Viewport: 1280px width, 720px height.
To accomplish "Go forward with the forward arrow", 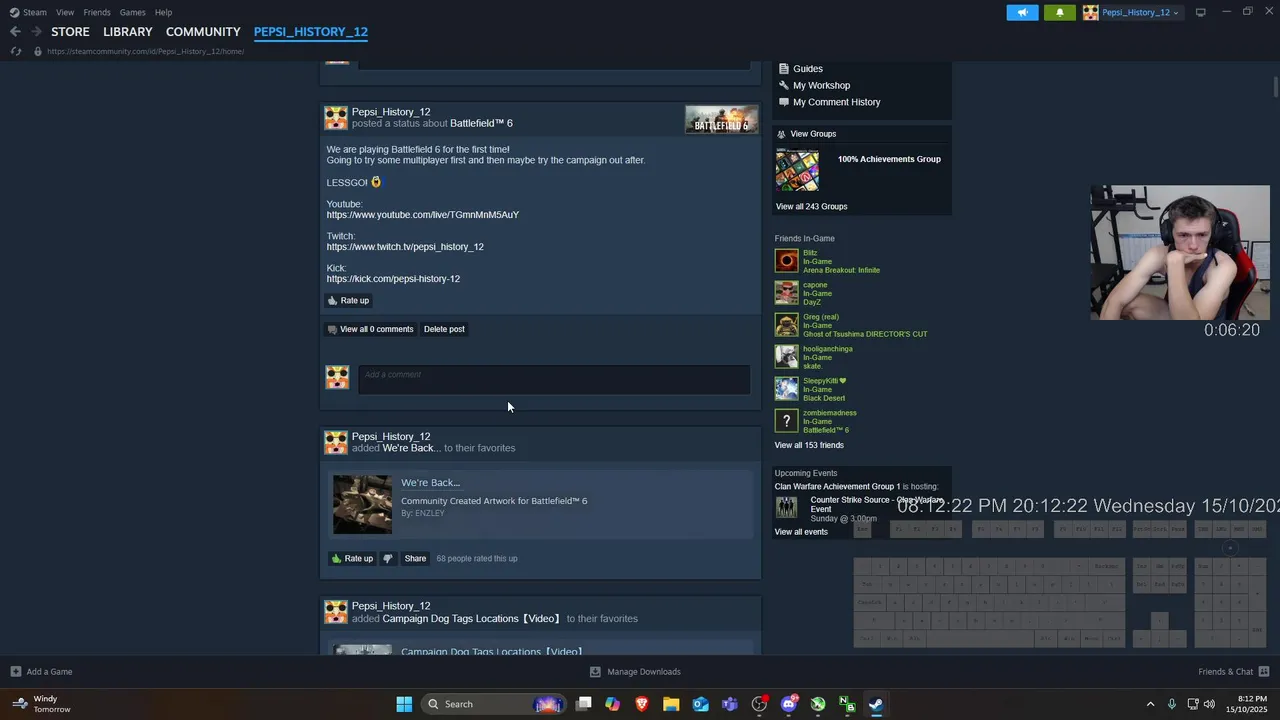I will coord(36,32).
